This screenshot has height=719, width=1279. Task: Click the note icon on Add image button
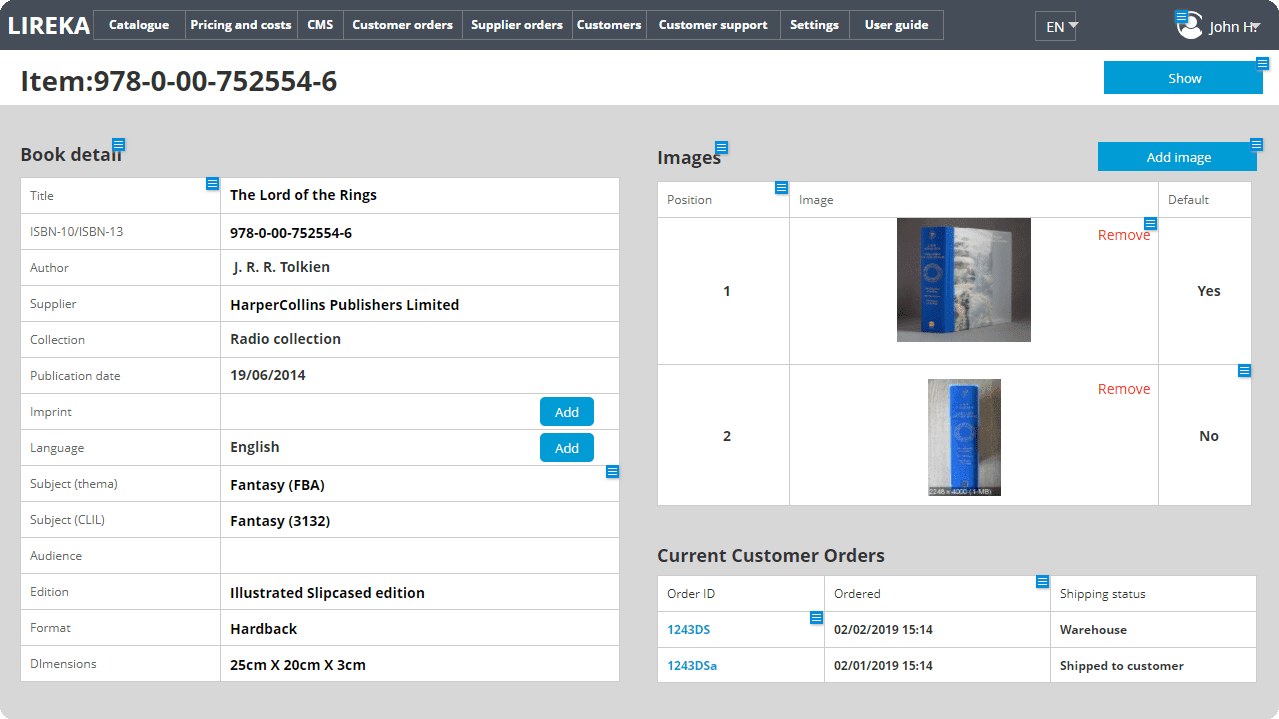pos(1257,144)
